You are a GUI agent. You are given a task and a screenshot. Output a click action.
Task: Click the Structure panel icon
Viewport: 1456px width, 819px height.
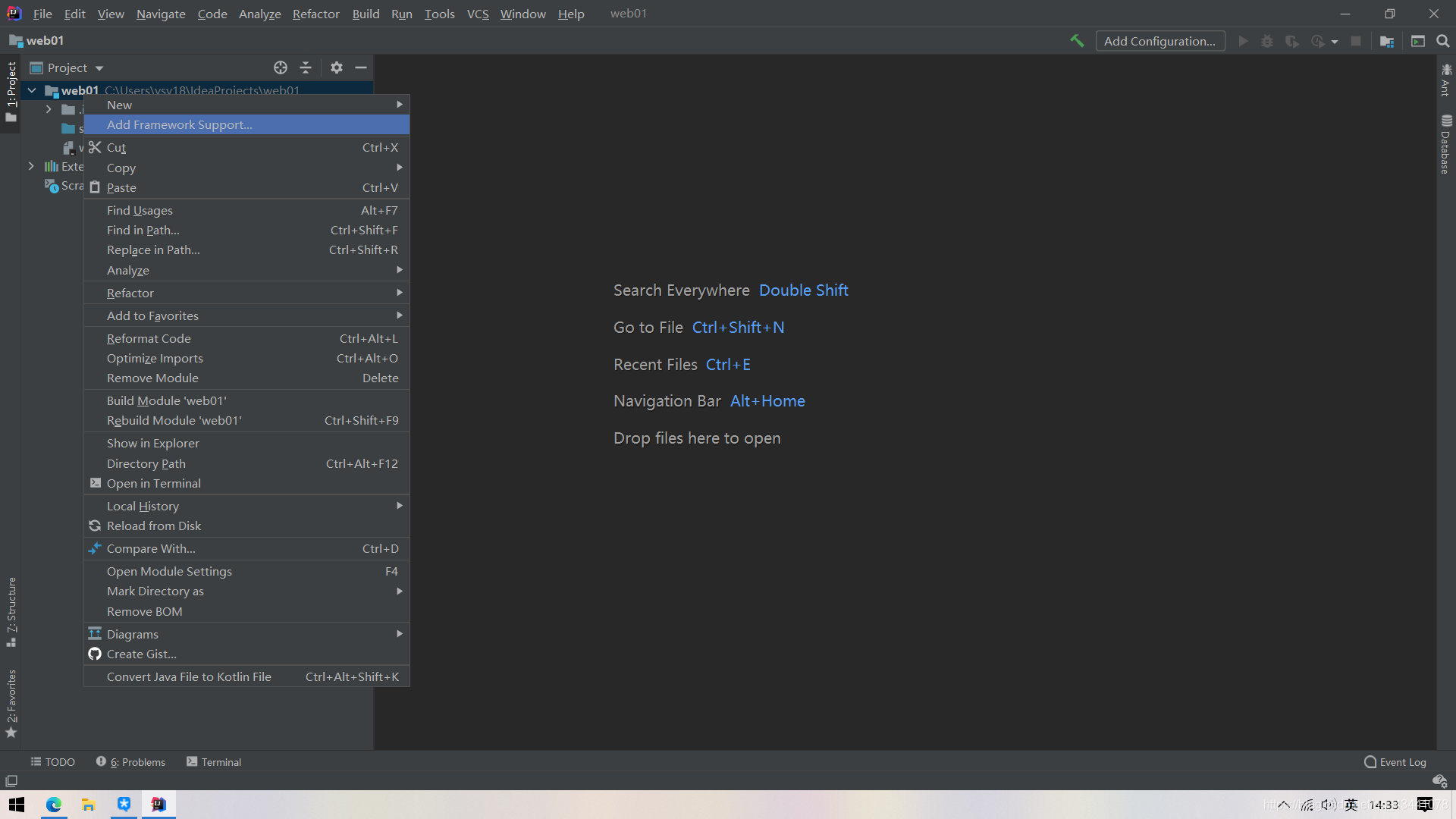10,615
